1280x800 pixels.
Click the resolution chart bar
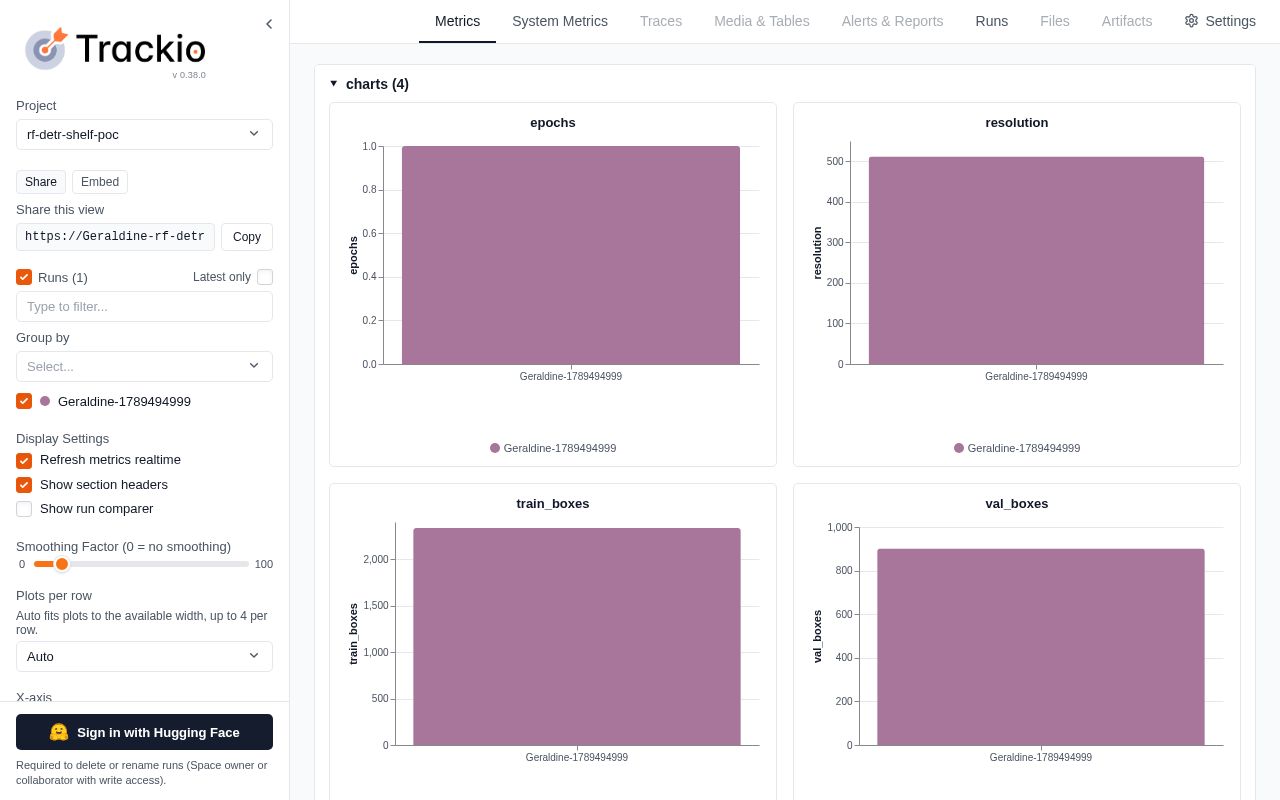click(x=1036, y=260)
